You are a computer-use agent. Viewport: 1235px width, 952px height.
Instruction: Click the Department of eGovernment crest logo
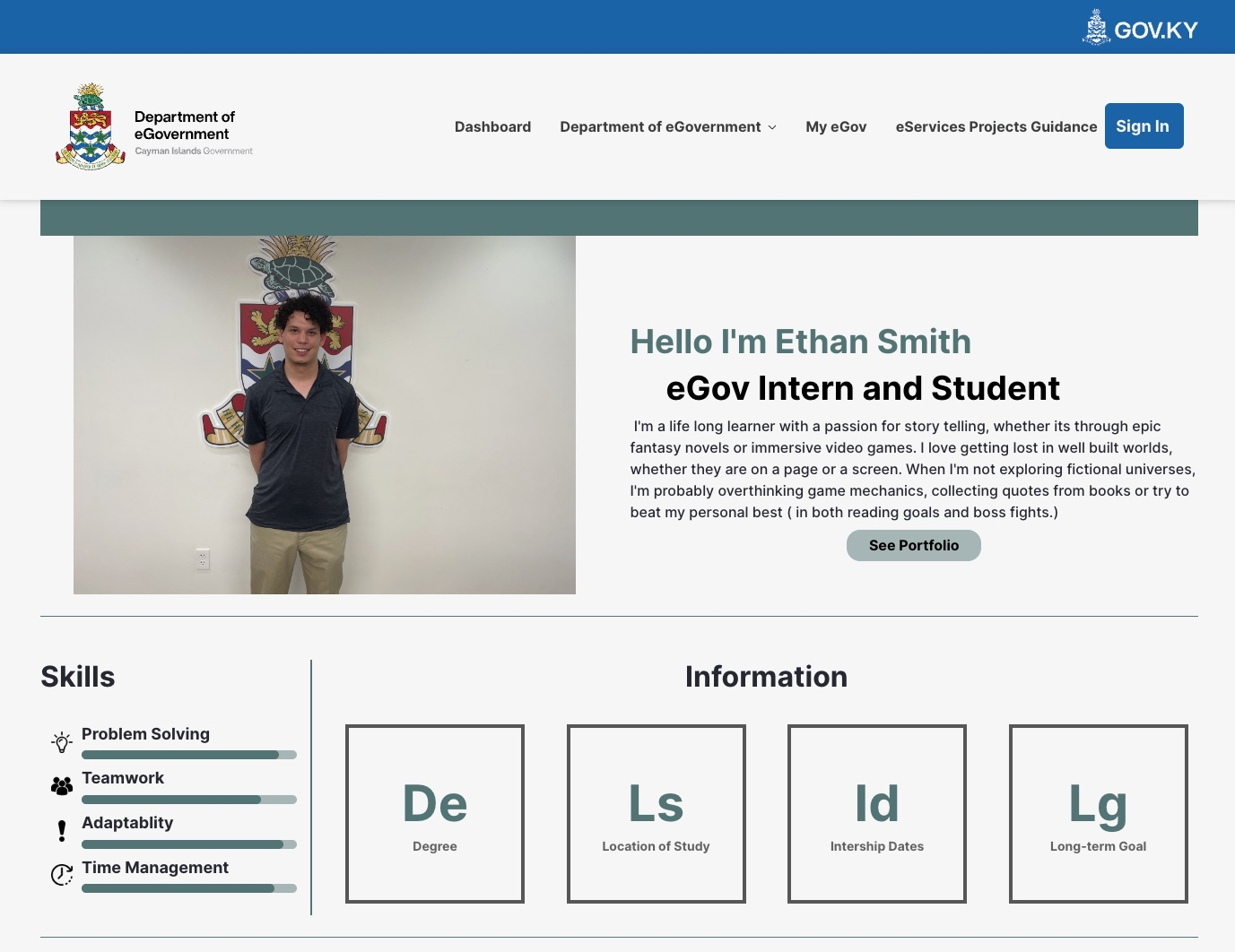click(x=90, y=127)
